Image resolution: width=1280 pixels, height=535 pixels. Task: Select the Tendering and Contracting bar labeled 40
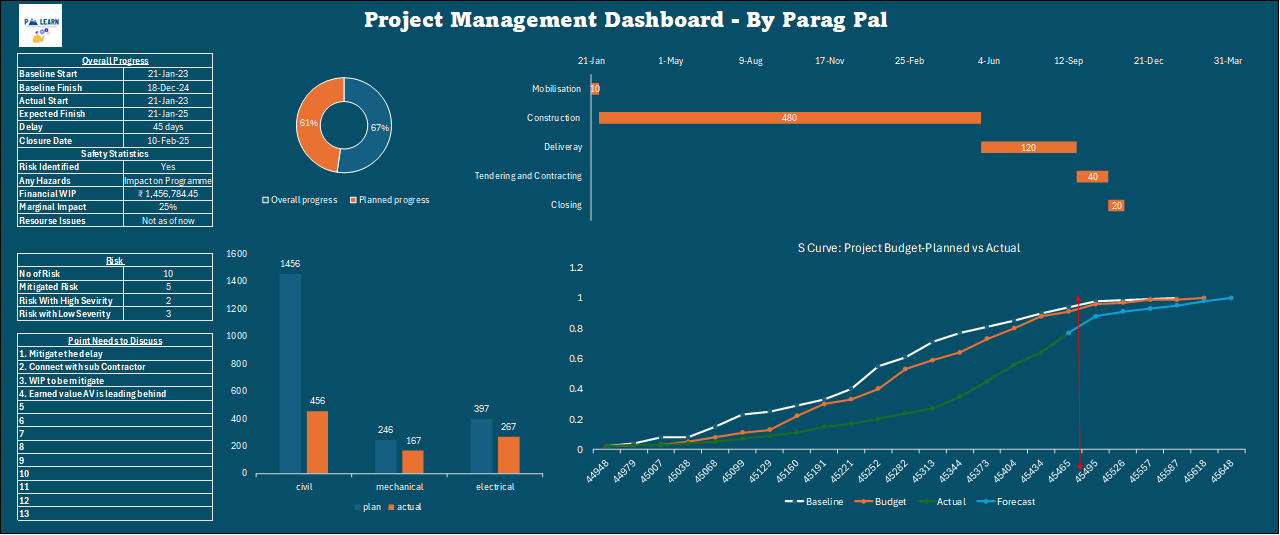pos(1092,177)
